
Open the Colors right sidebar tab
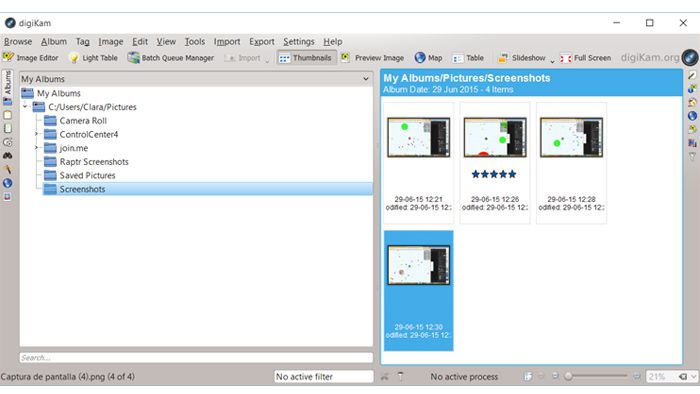pos(692,129)
